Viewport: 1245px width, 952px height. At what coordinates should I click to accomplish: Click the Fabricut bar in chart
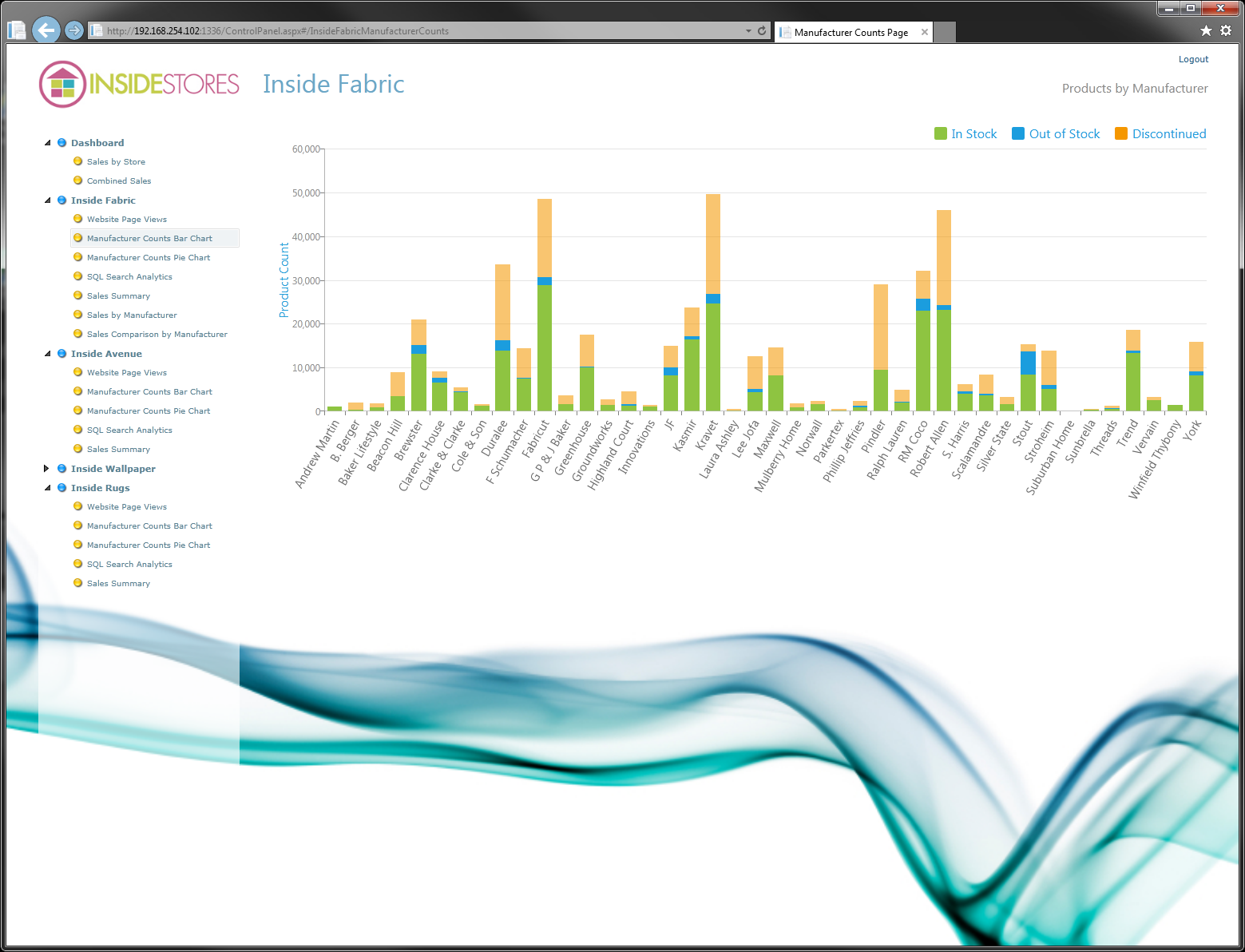pos(545,305)
